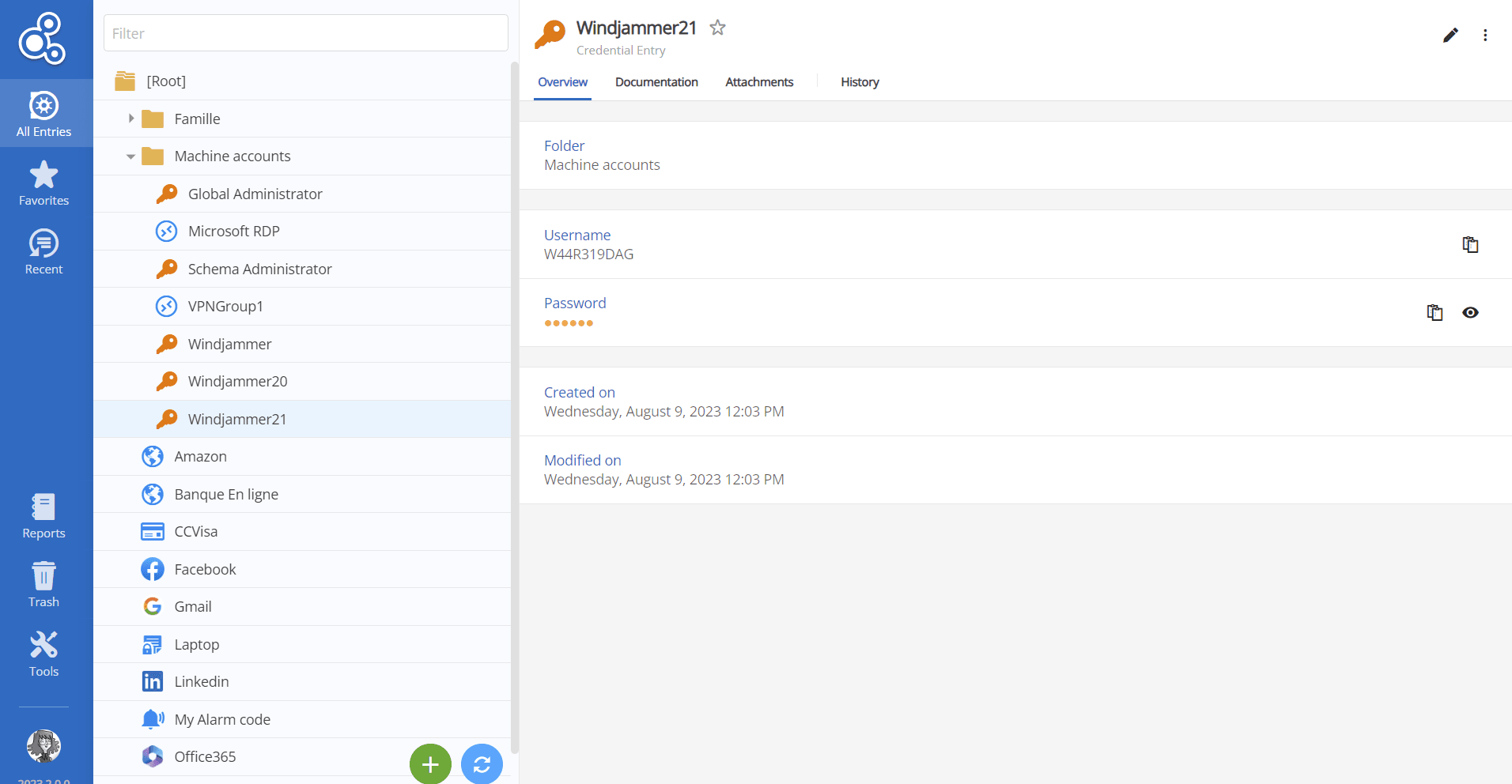Switch to the History tab
The width and height of the screenshot is (1512, 784).
[860, 82]
